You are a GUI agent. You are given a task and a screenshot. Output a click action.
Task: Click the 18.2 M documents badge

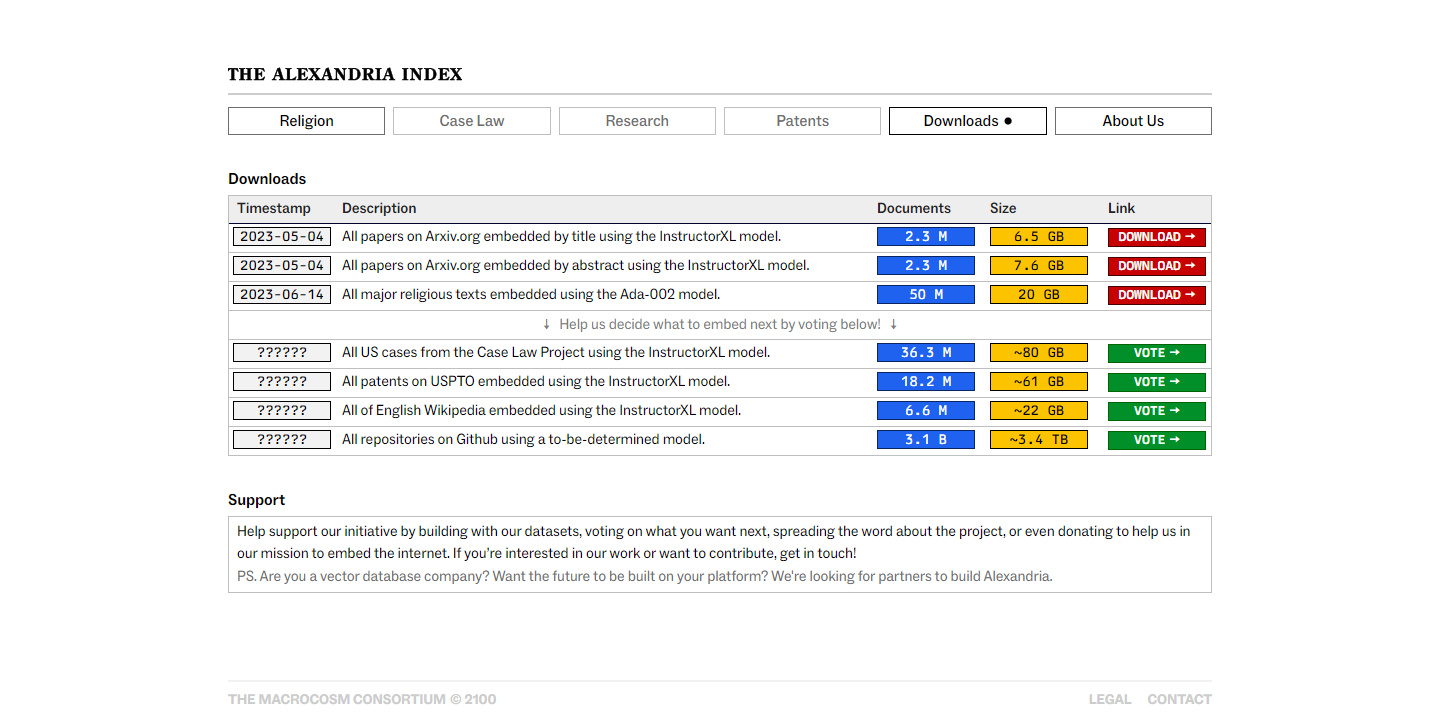[x=926, y=382]
